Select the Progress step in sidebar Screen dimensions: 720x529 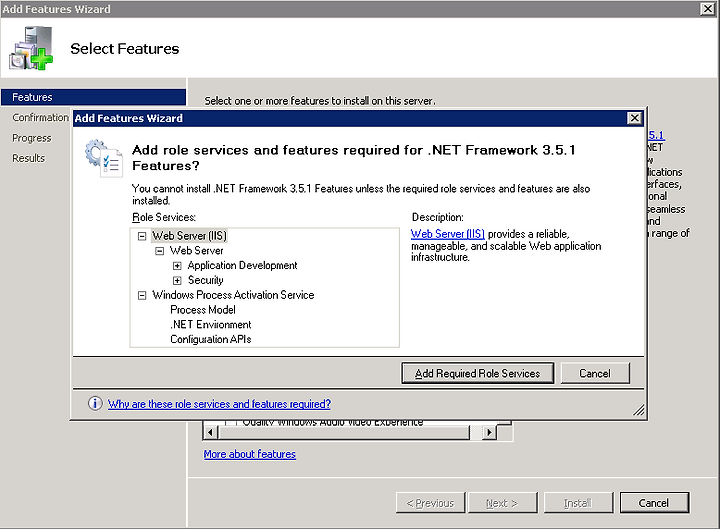(x=32, y=138)
